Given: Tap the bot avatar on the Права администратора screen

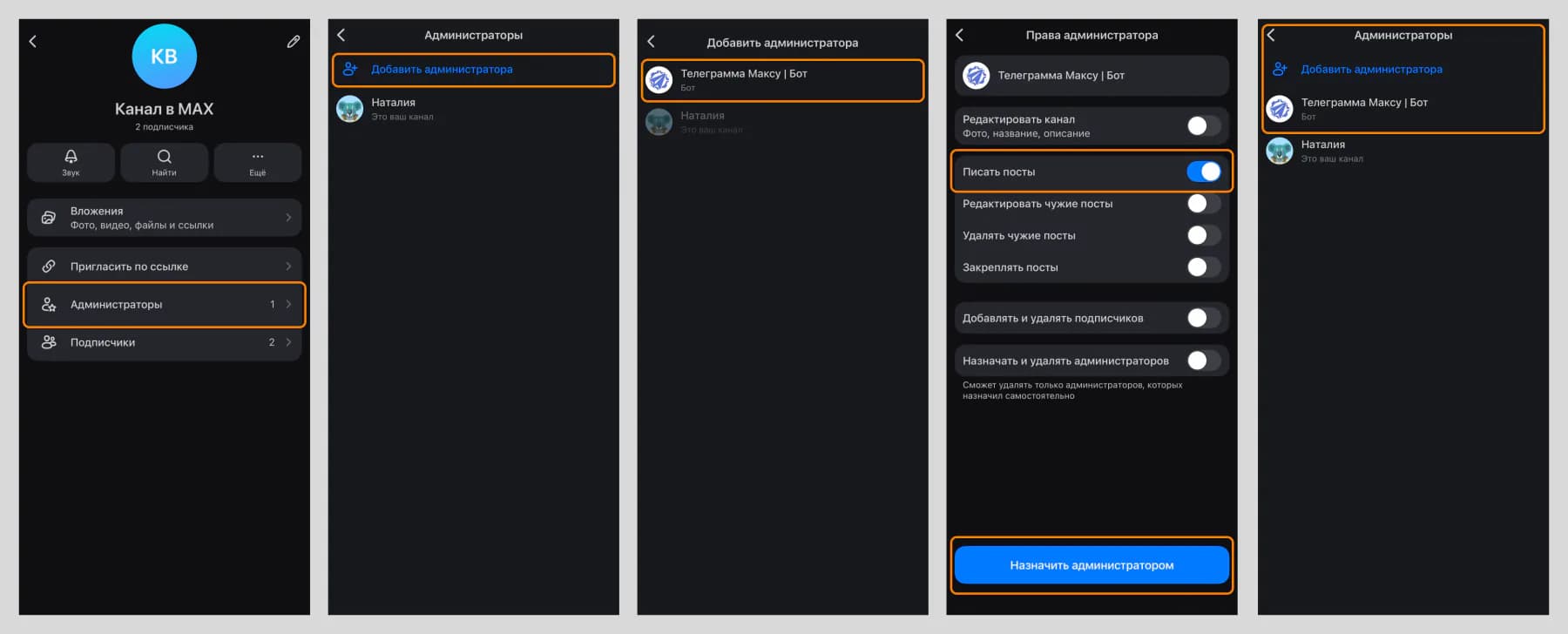Looking at the screenshot, I should tap(976, 76).
